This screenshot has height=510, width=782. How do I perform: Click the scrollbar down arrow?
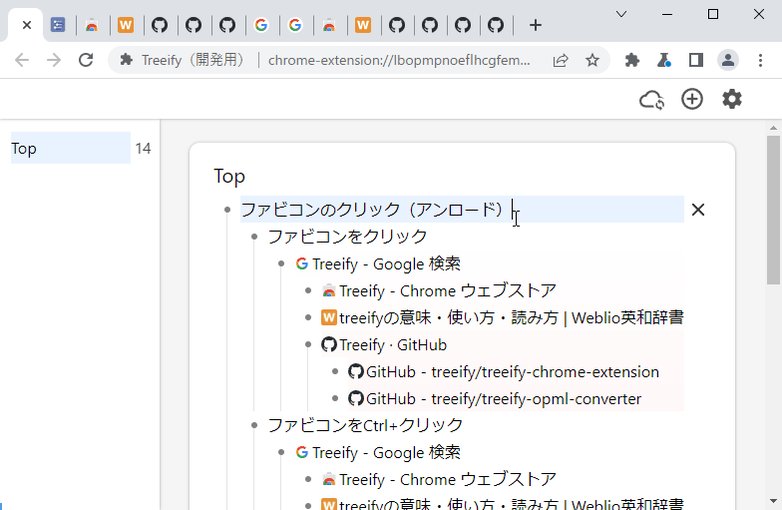773,501
